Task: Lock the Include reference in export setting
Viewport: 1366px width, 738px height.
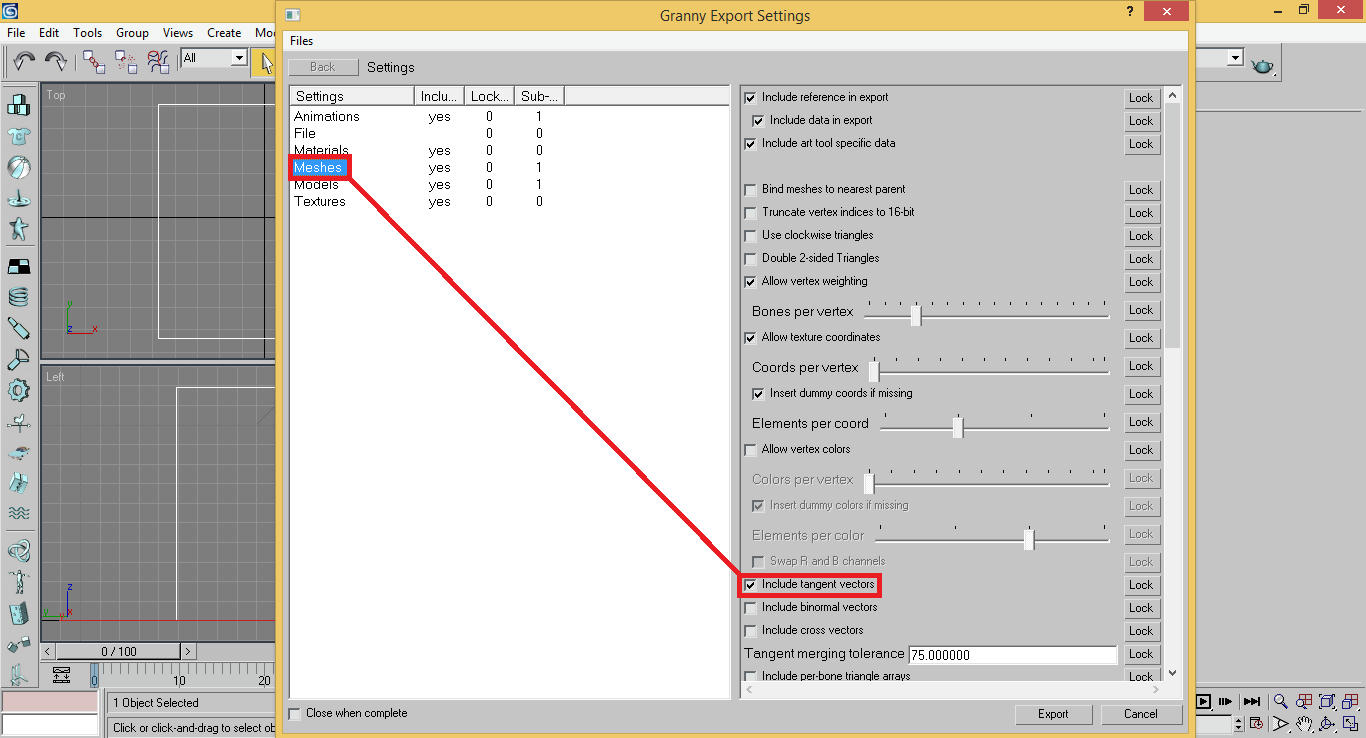Action: [x=1141, y=98]
